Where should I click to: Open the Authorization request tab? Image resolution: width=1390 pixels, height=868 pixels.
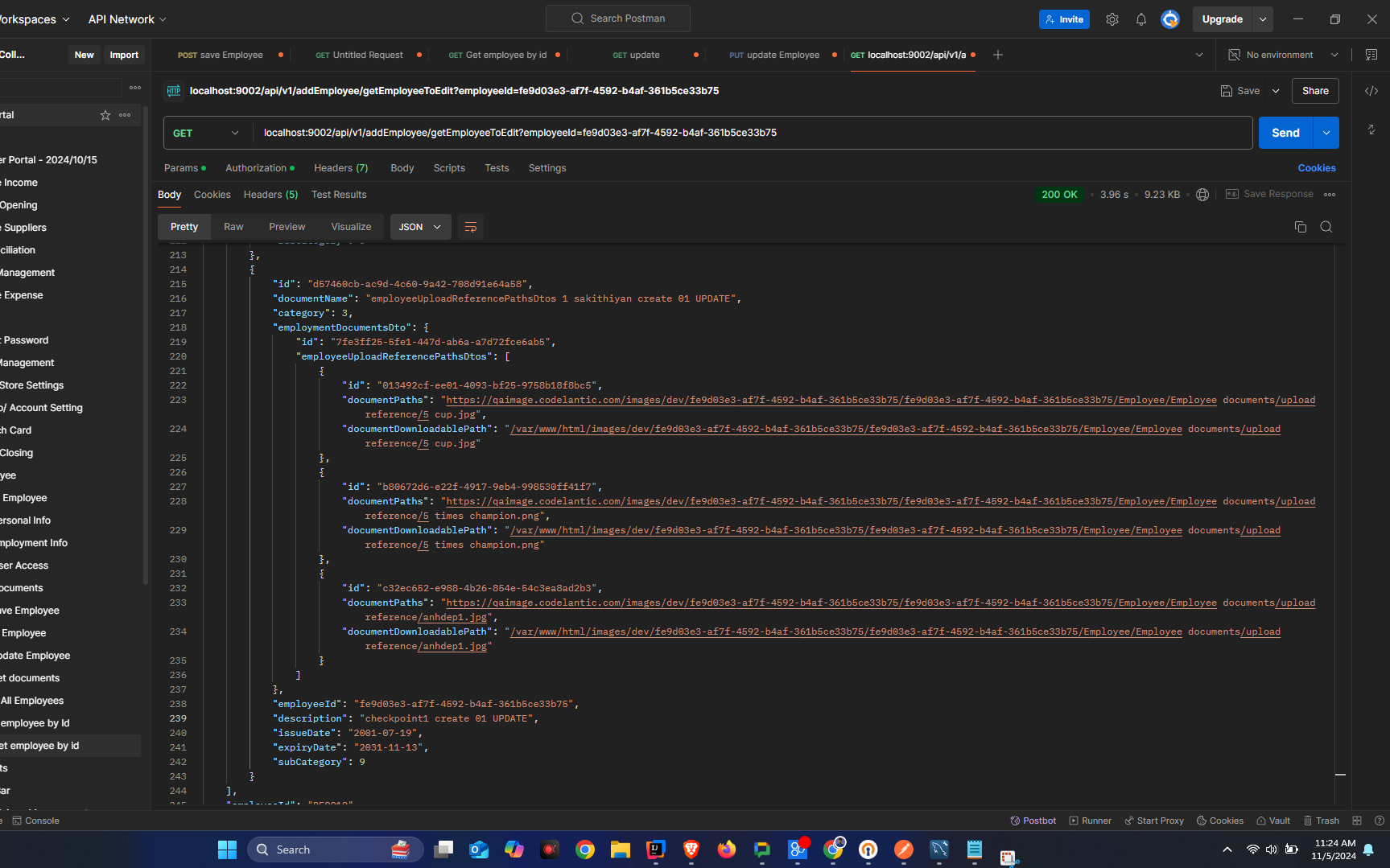point(259,168)
